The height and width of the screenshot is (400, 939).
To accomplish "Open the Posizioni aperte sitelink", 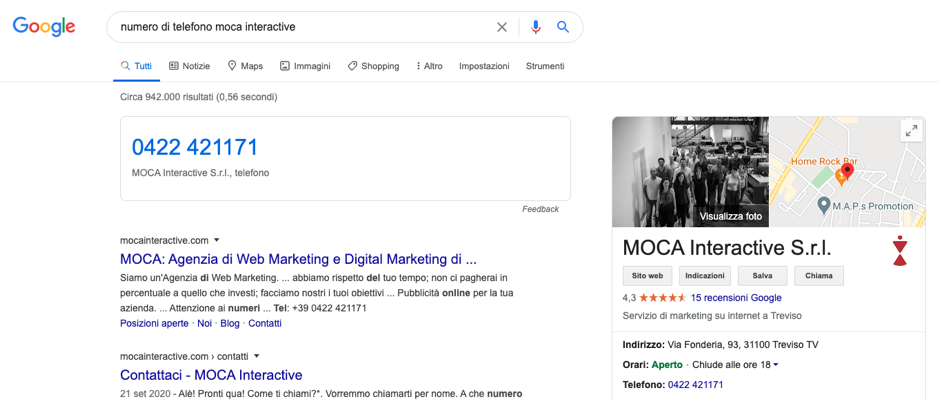I will [155, 323].
